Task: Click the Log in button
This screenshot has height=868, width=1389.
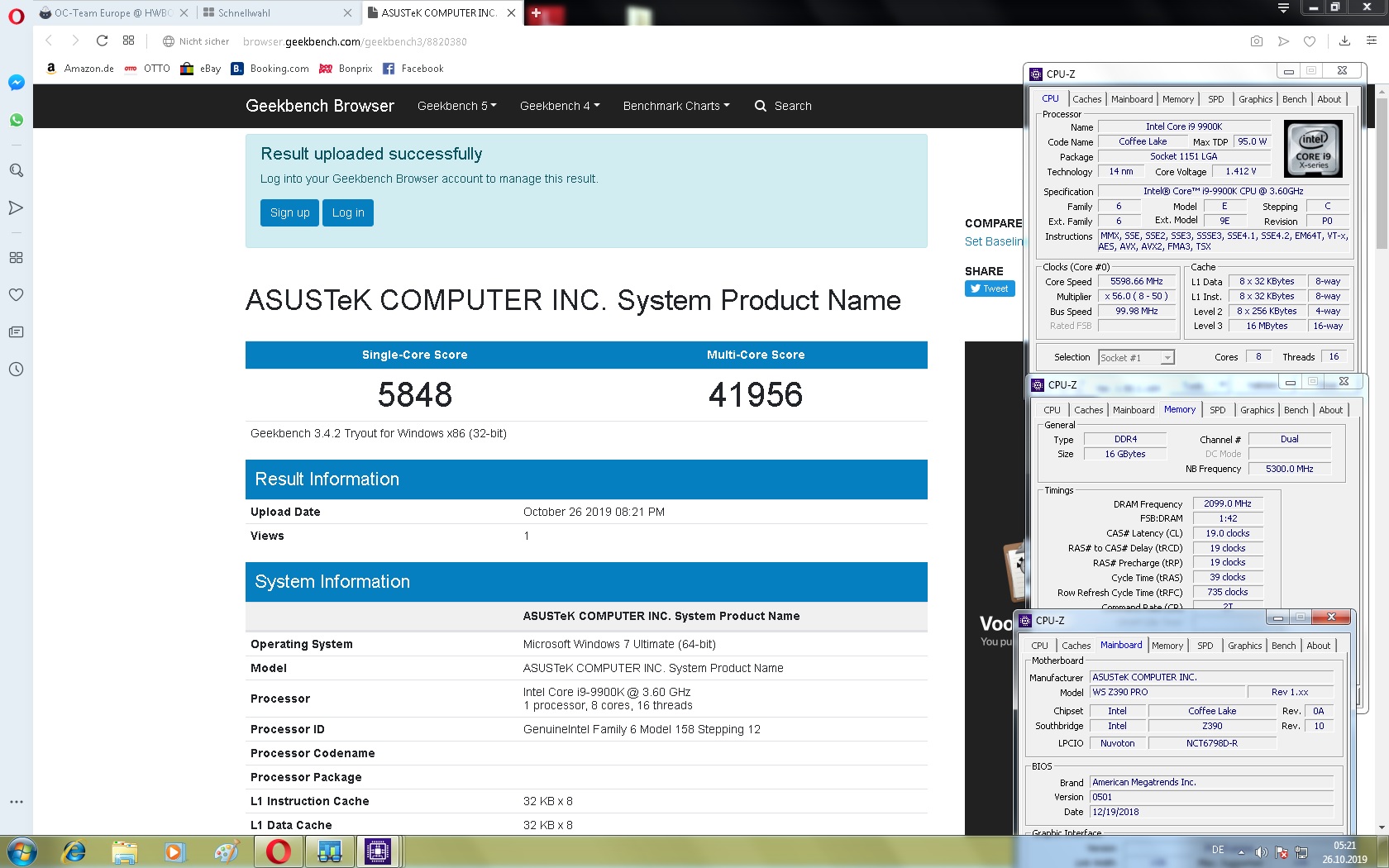Action: pos(348,212)
